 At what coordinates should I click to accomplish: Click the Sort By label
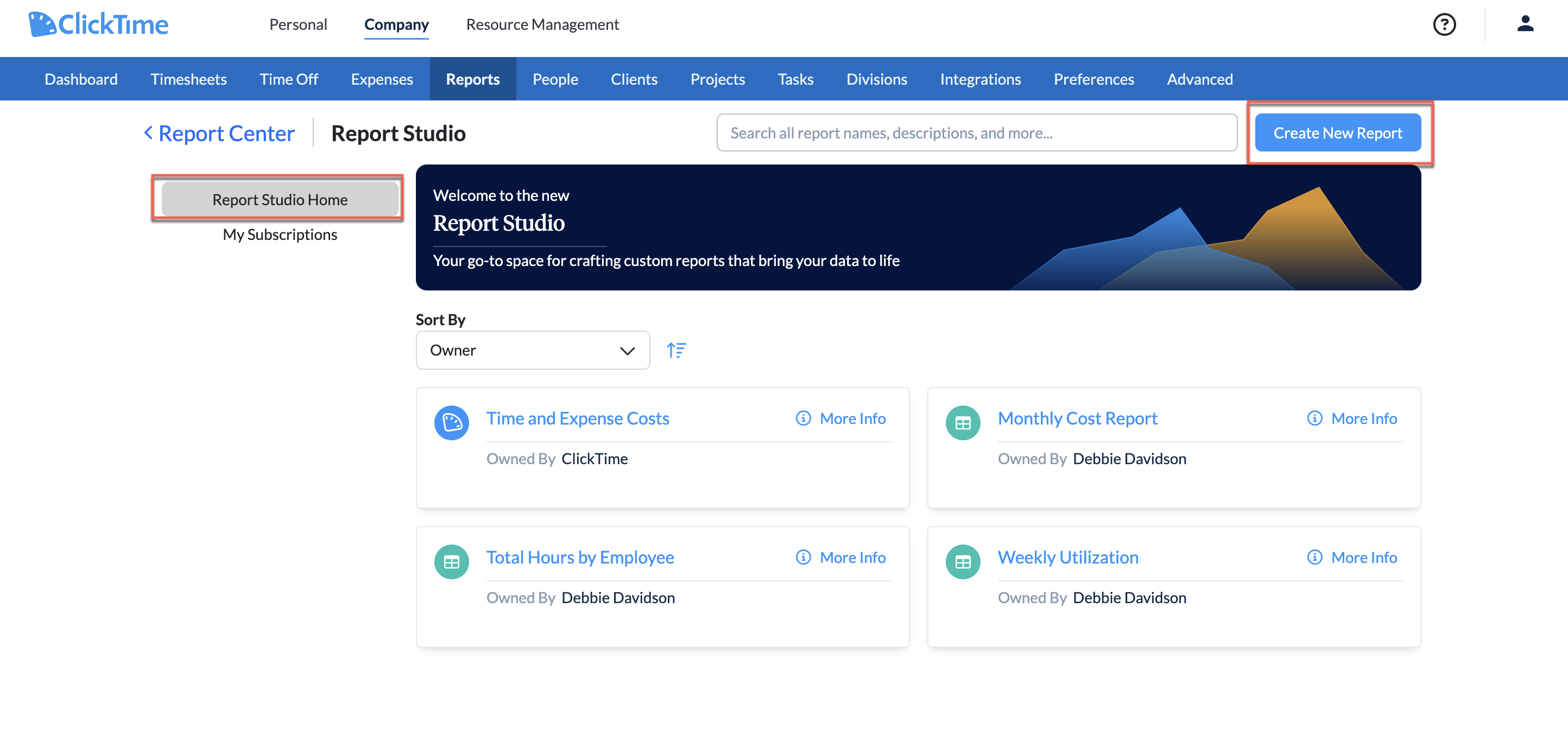(440, 320)
